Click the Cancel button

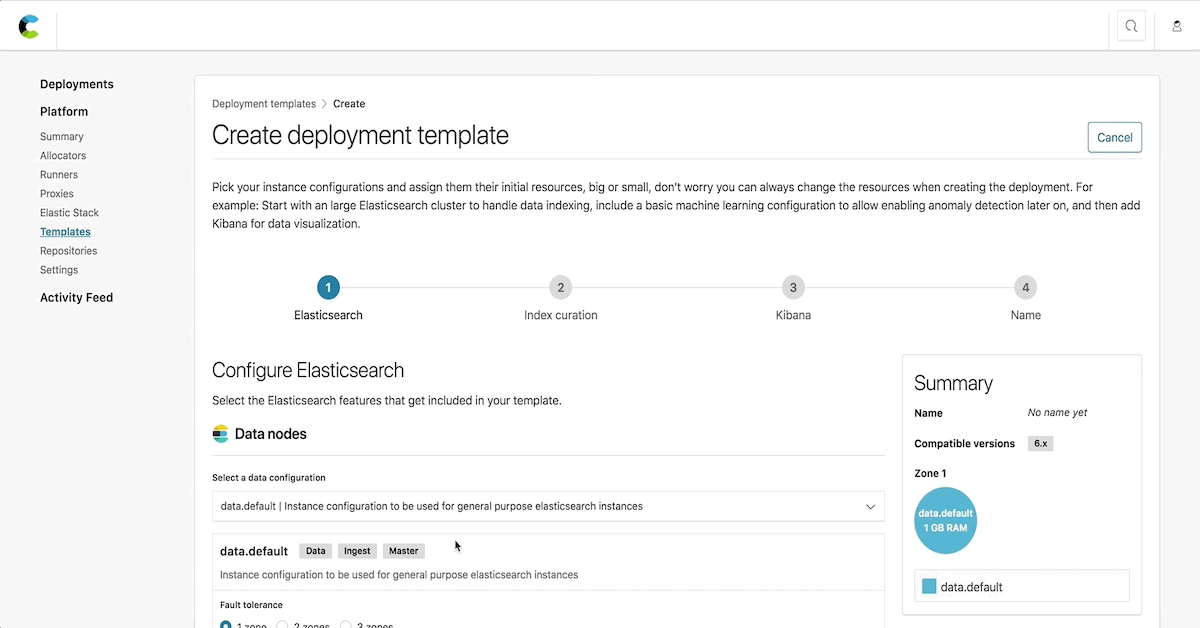(1114, 137)
